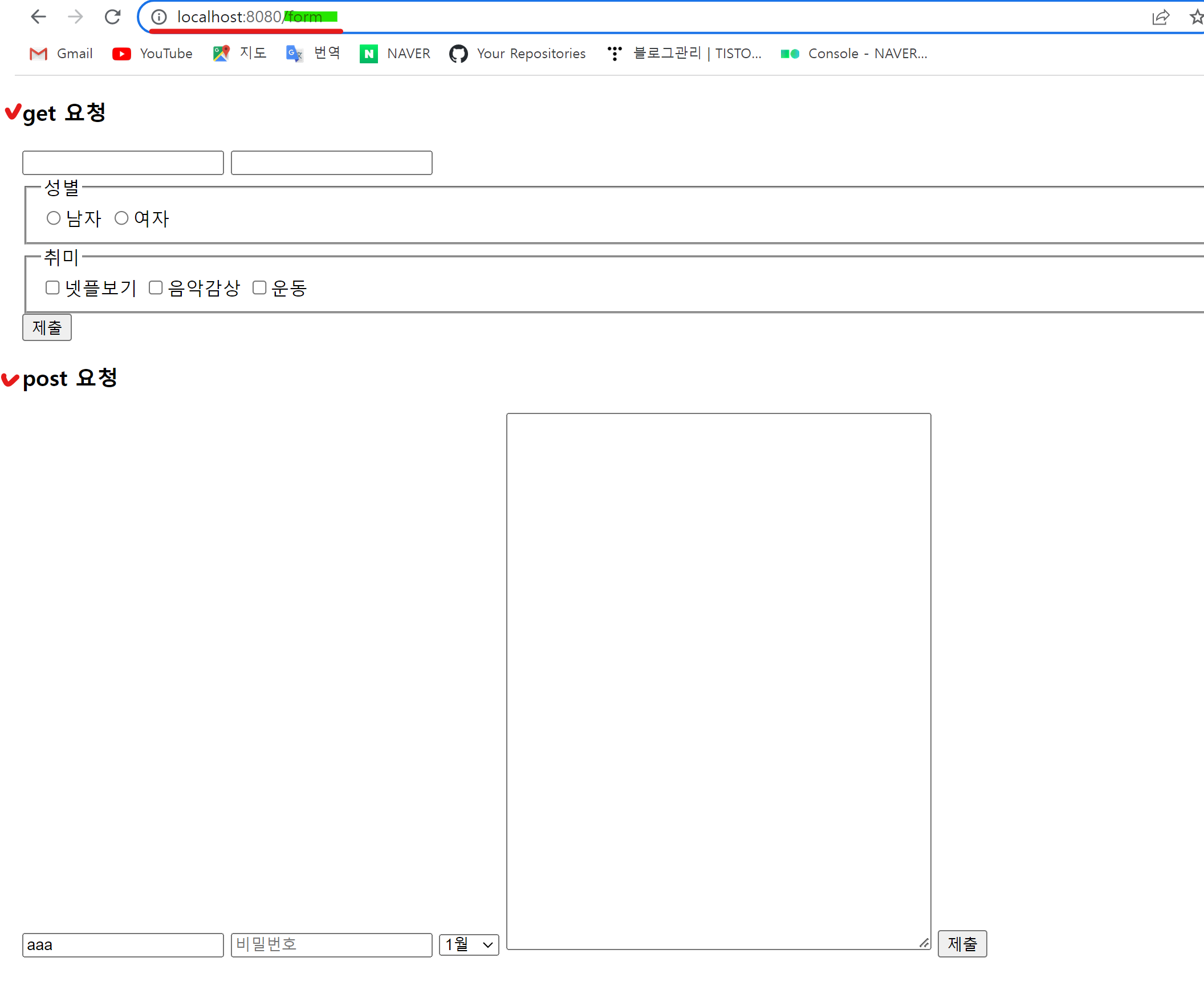This screenshot has width=1204, height=986.
Task: Click the site information icon
Action: 159,17
